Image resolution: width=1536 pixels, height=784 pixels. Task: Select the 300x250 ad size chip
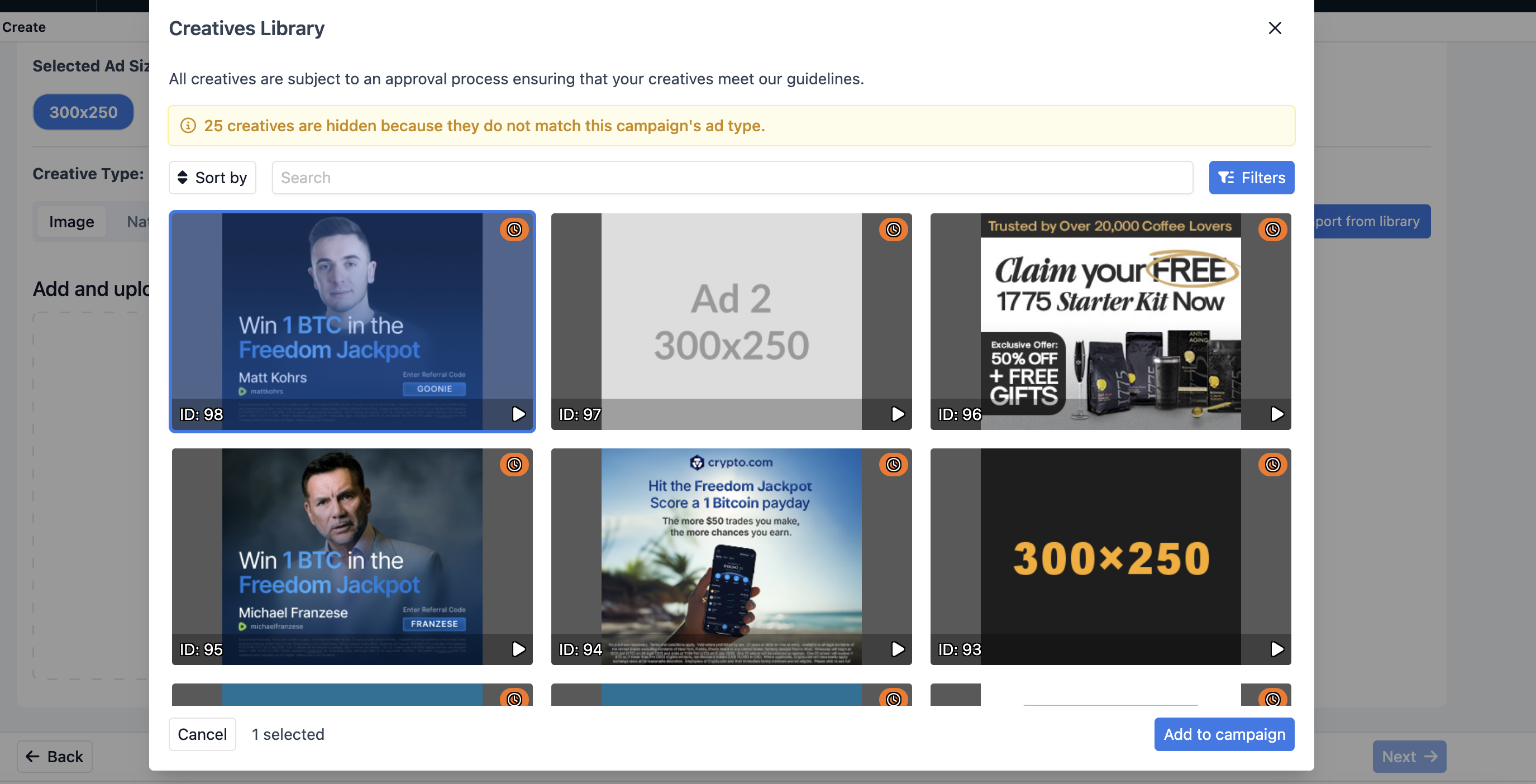click(x=83, y=112)
